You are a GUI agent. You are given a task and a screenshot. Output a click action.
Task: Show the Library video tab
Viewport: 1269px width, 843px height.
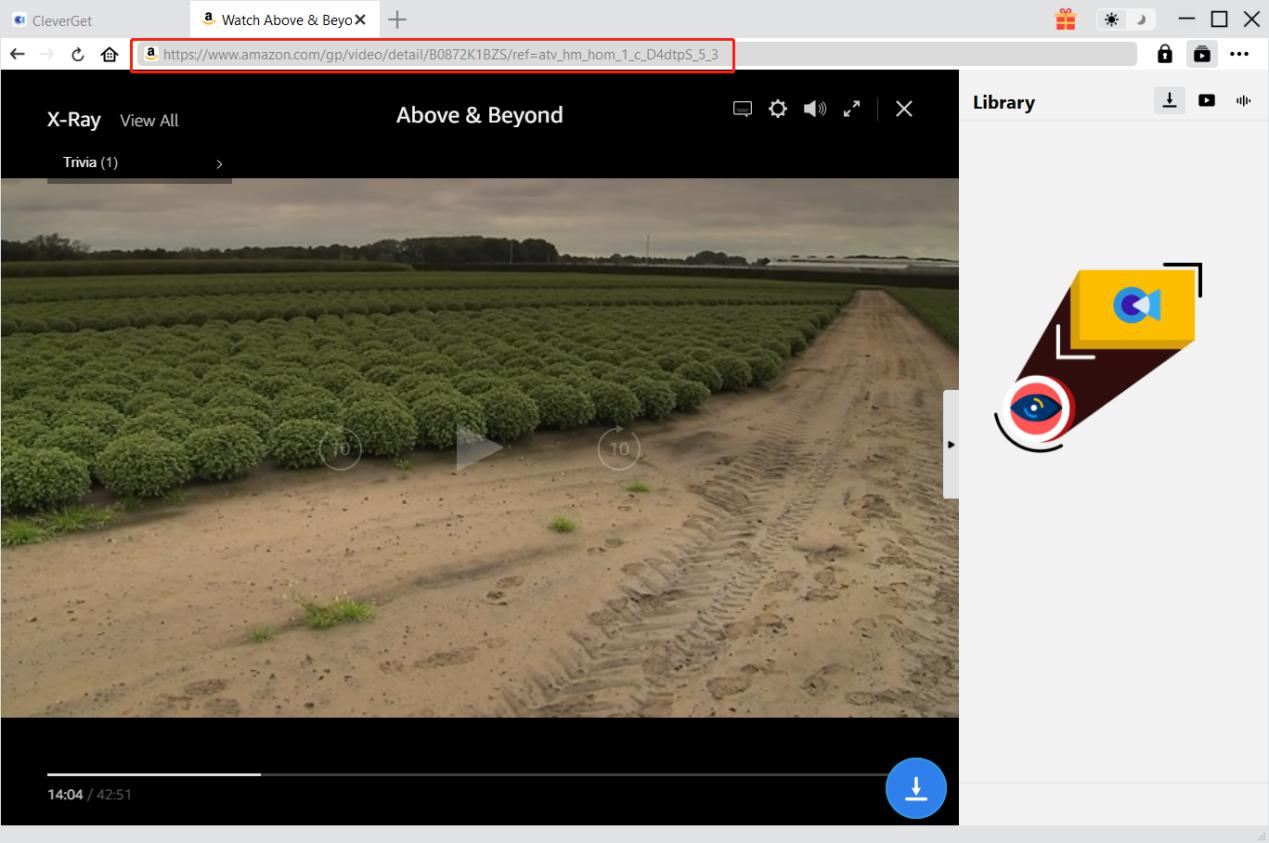pos(1207,100)
